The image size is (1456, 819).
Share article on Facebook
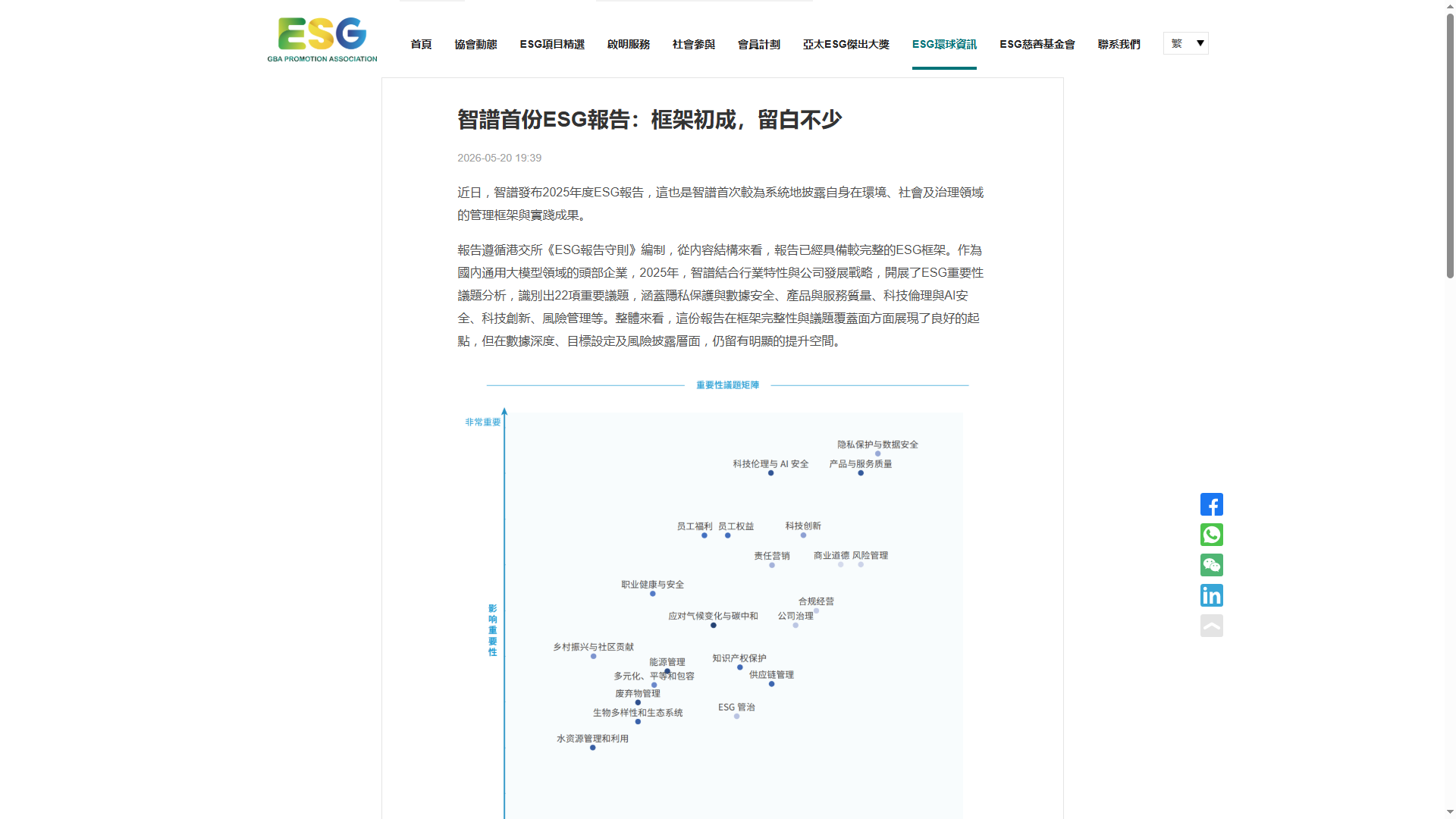[x=1211, y=504]
